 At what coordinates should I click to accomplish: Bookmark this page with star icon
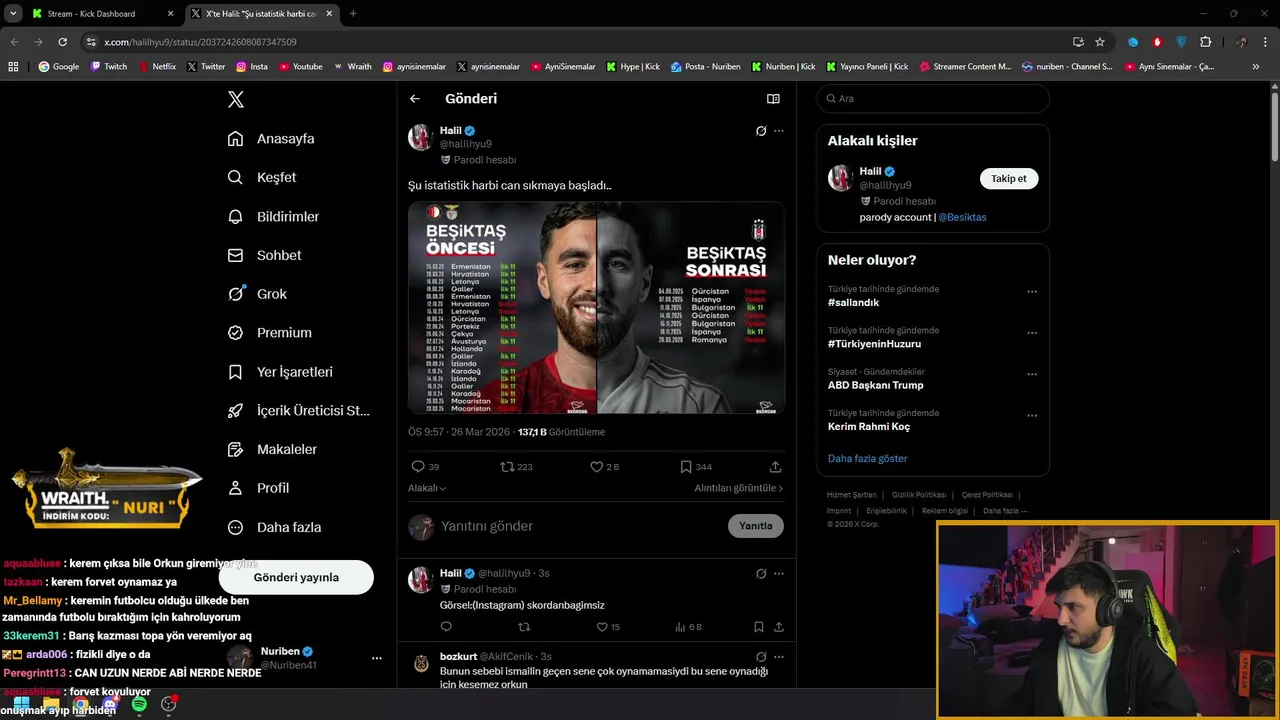click(x=1100, y=42)
